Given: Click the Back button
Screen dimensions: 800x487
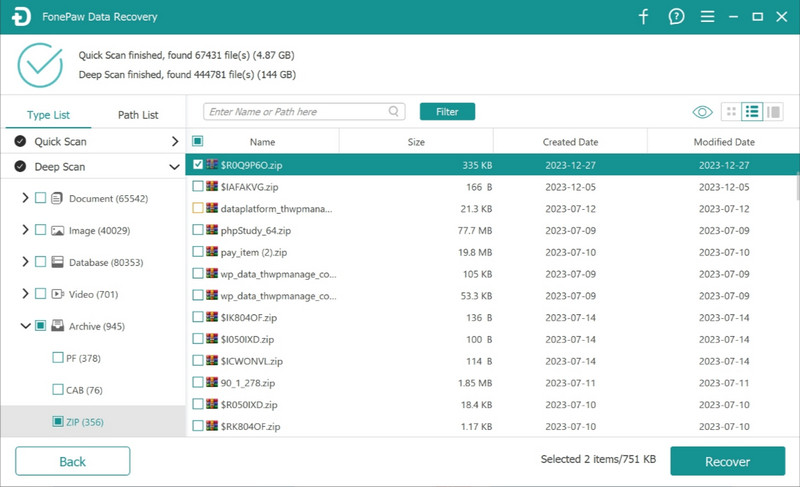Looking at the screenshot, I should [x=72, y=461].
